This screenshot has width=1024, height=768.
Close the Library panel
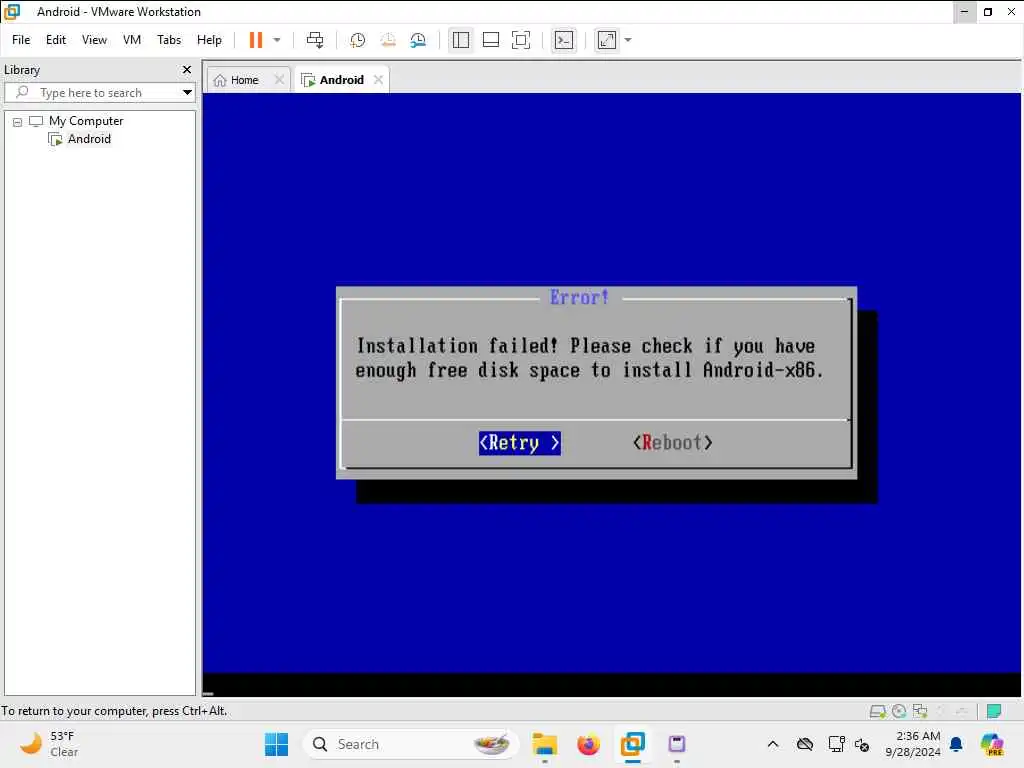pyautogui.click(x=187, y=69)
